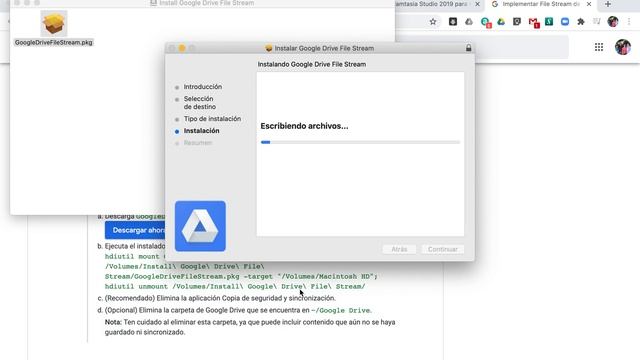This screenshot has width=640, height=360.
Task: Open the Google apps grid
Action: 599,47
